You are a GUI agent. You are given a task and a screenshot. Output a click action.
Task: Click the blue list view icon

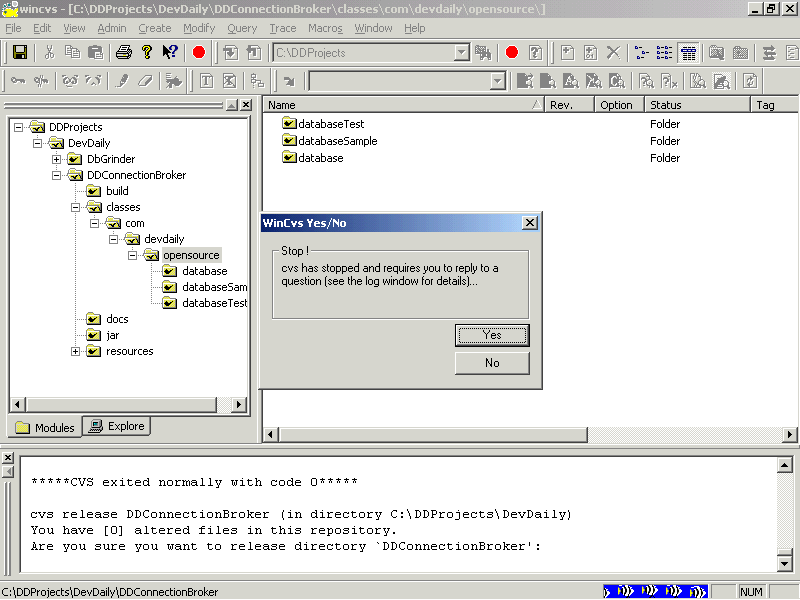[x=664, y=53]
